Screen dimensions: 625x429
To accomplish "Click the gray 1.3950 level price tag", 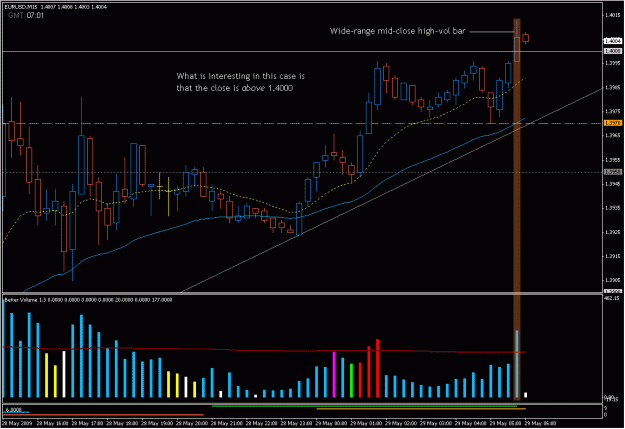I will pos(613,172).
